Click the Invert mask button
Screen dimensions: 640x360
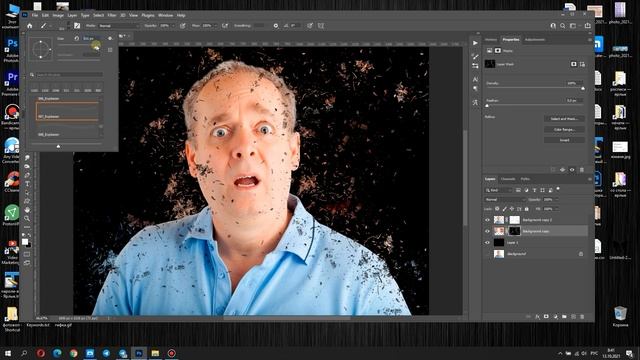click(564, 140)
